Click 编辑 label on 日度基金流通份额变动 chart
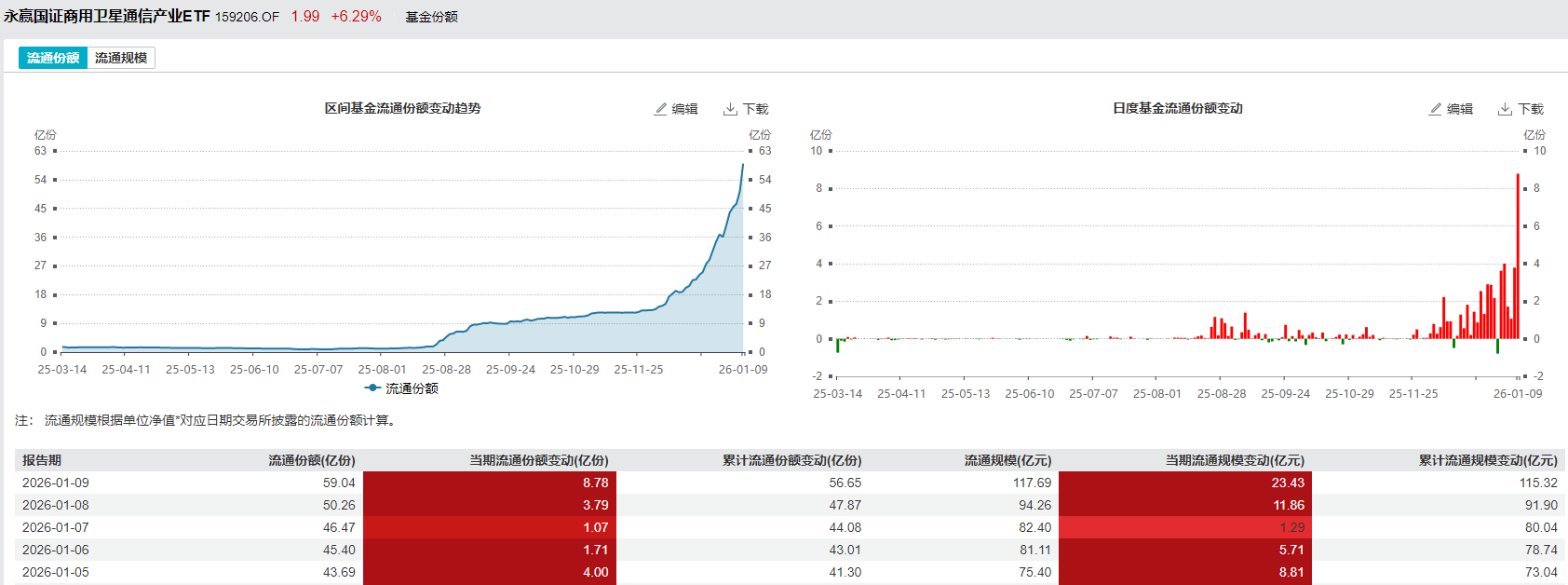Image resolution: width=1568 pixels, height=585 pixels. (1460, 109)
